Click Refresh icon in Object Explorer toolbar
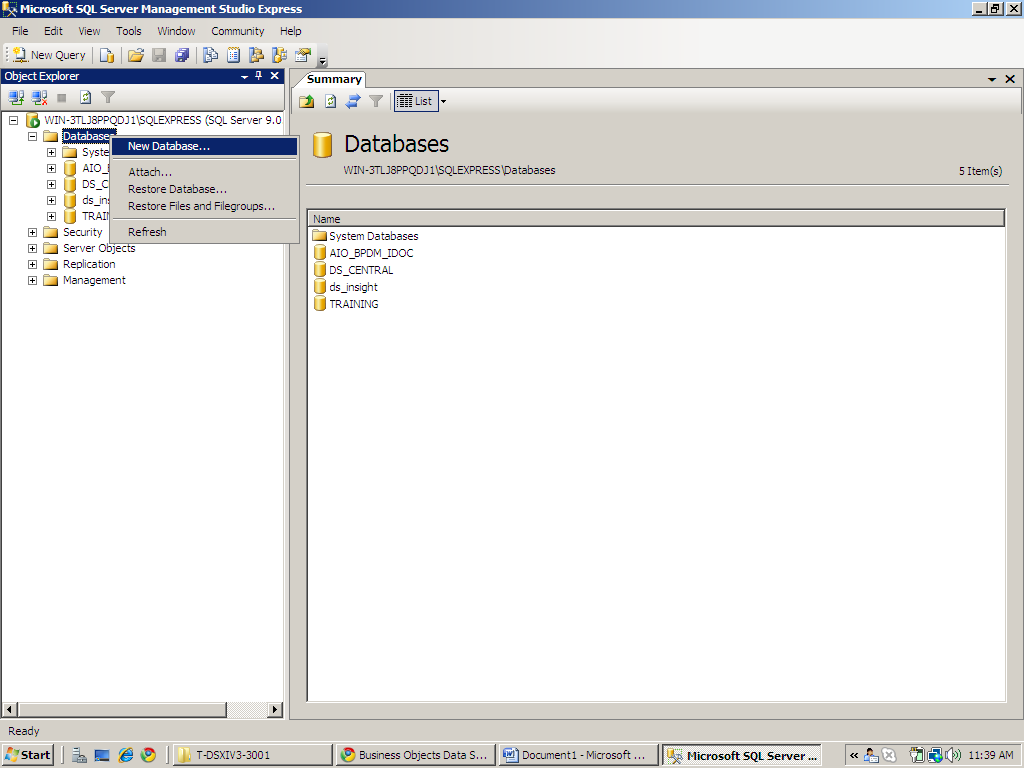This screenshot has width=1024, height=768. point(86,98)
